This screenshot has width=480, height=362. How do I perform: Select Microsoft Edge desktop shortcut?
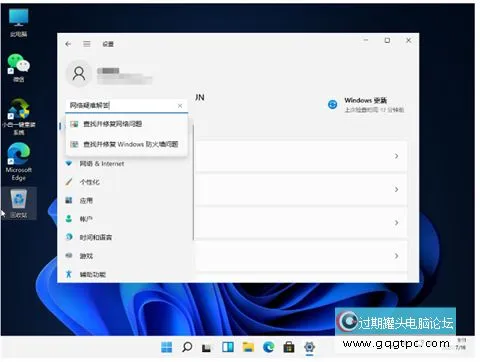[18, 162]
